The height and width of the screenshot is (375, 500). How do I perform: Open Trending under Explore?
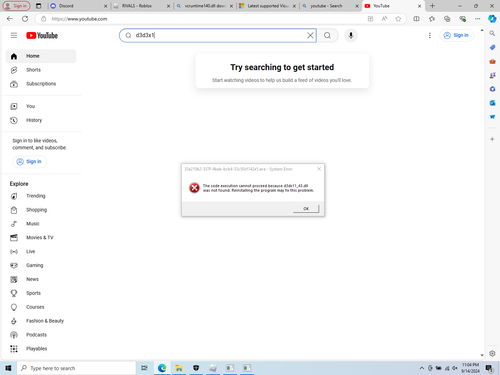coord(41,196)
